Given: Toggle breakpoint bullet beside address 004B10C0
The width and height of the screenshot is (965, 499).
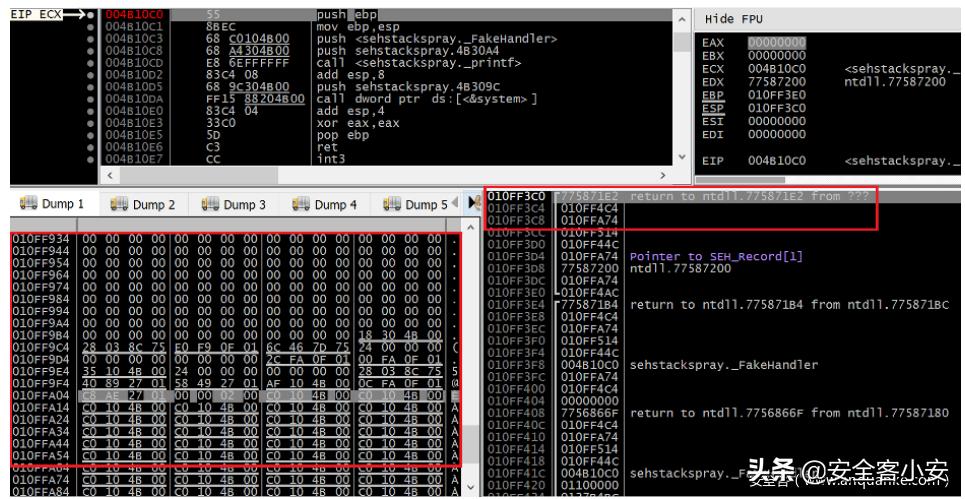Looking at the screenshot, I should 91,15.
